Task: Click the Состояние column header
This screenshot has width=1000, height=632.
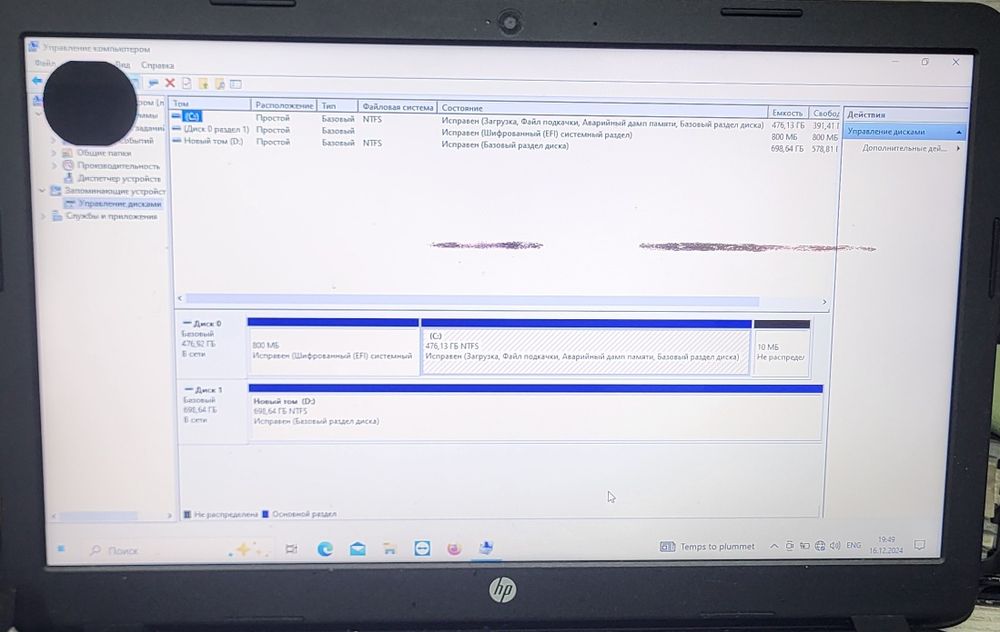Action: click(x=602, y=110)
